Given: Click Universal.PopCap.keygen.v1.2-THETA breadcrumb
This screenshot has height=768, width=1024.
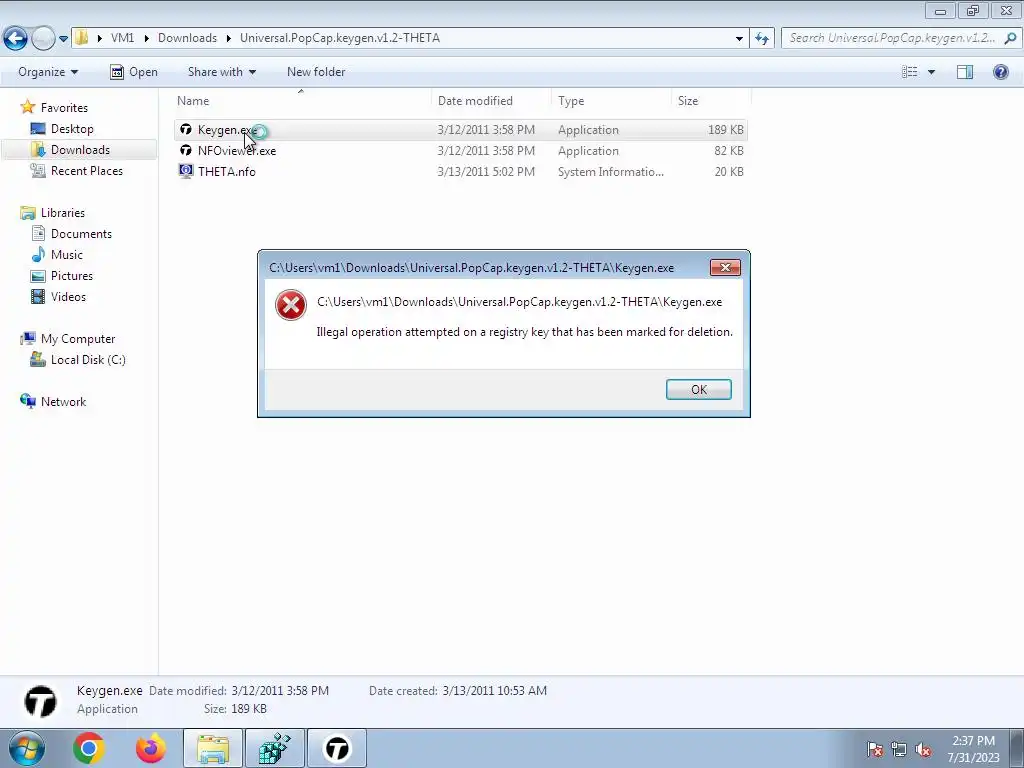Looking at the screenshot, I should [340, 38].
